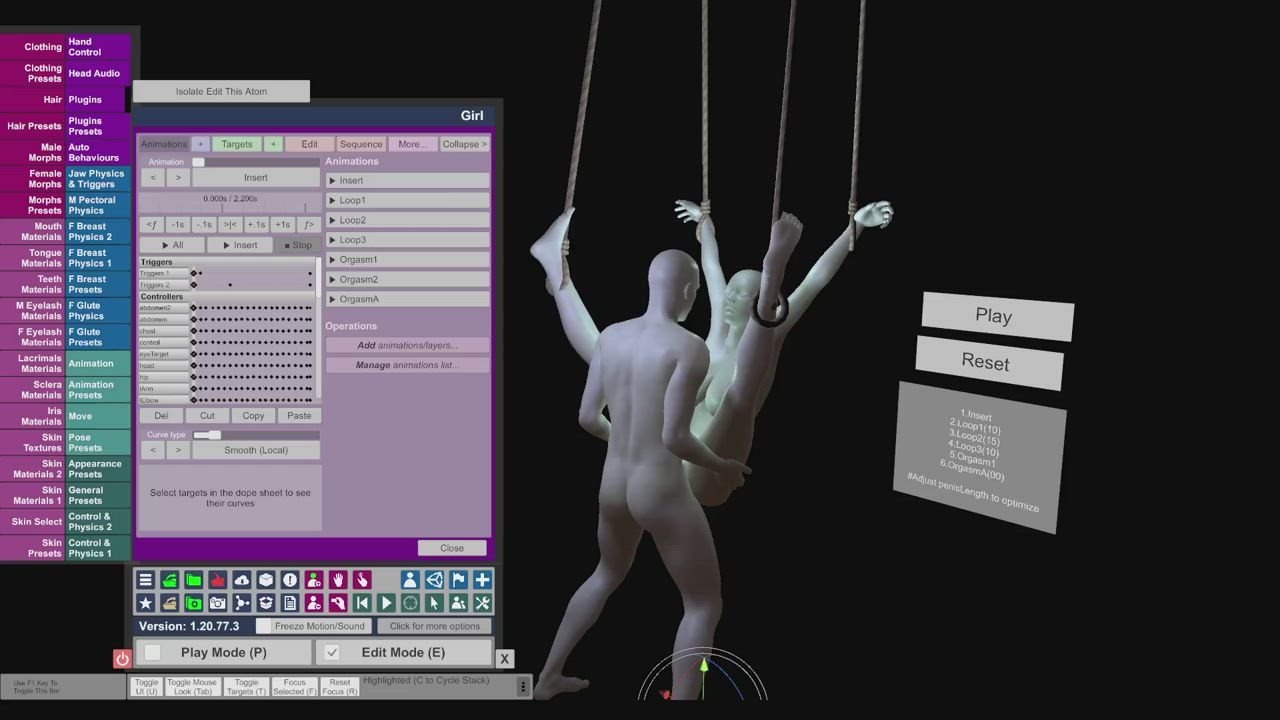Click Isolate Edit This Atom button
Viewport: 1280px width, 720px height.
[221, 91]
